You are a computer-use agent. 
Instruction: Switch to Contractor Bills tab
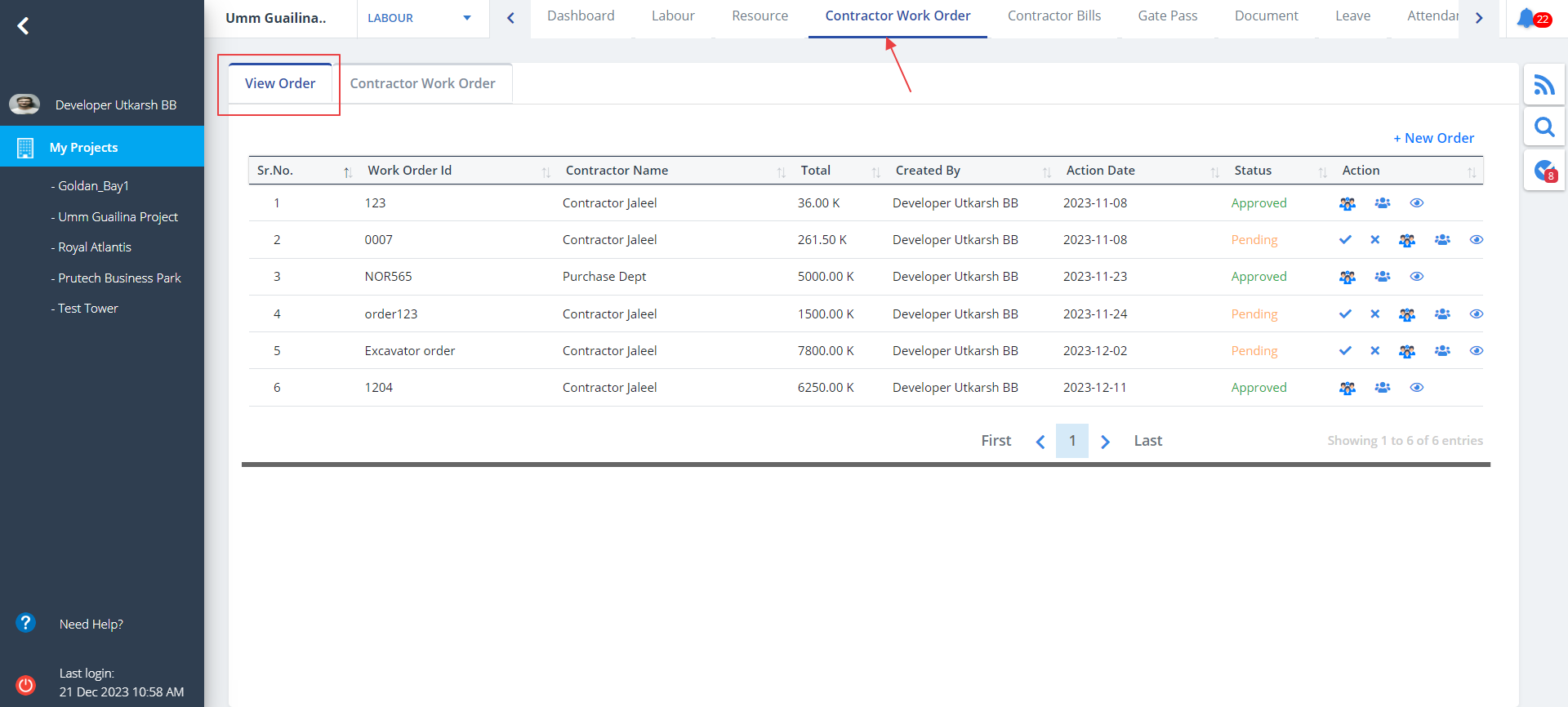(x=1053, y=16)
